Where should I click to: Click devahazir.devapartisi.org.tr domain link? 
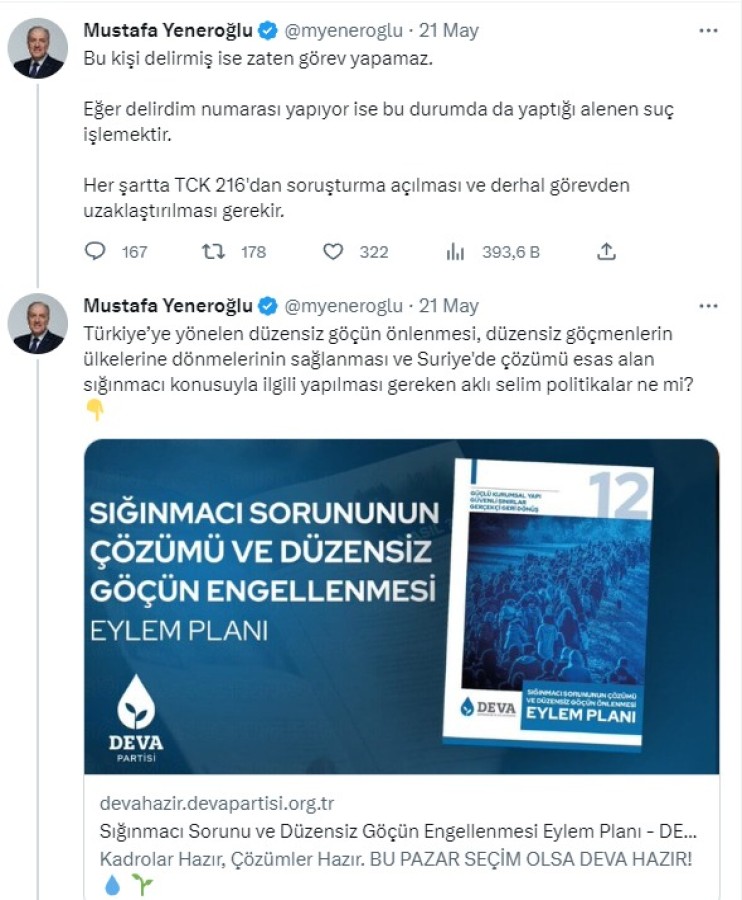pyautogui.click(x=217, y=803)
